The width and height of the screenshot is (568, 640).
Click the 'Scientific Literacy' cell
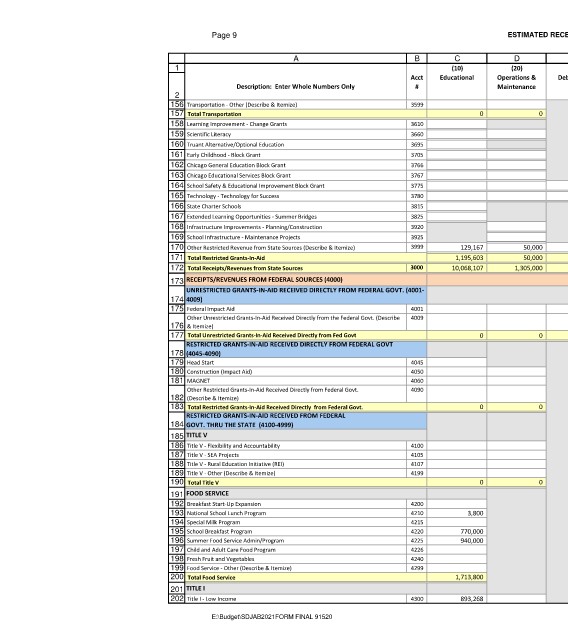coord(296,134)
